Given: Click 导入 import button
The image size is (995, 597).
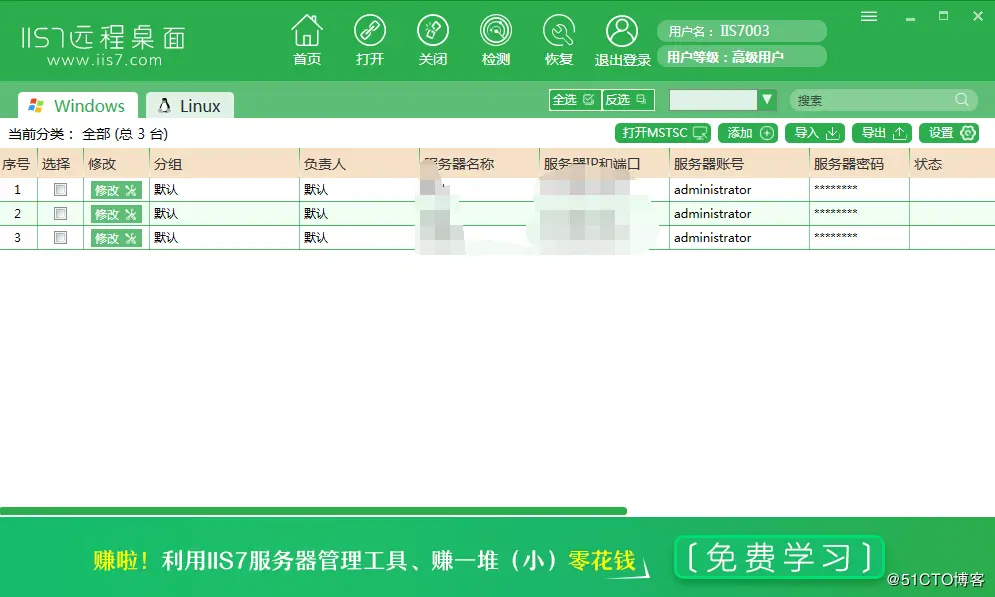Looking at the screenshot, I should coord(815,133).
